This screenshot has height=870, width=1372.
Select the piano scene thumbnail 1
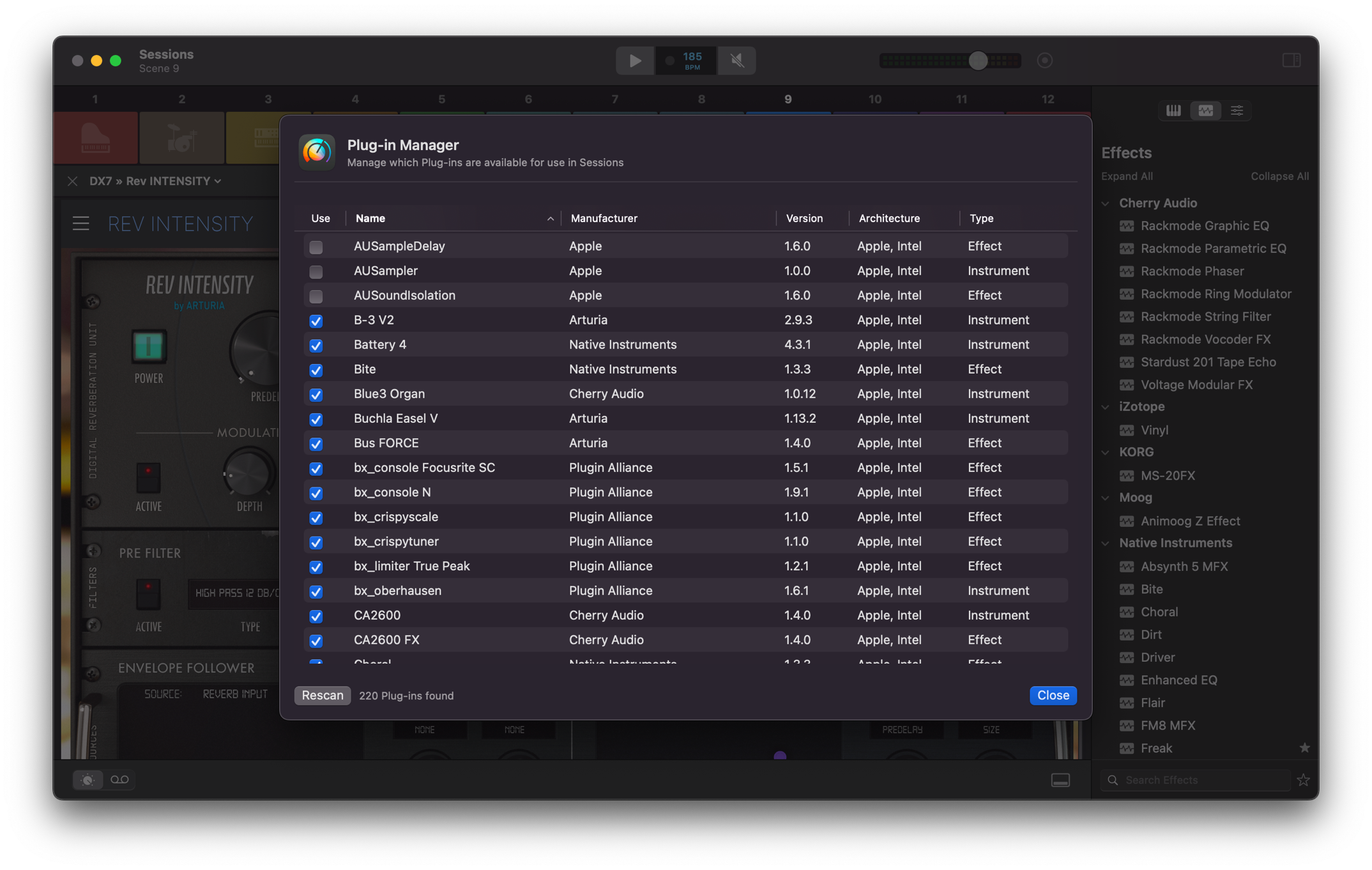coord(95,137)
